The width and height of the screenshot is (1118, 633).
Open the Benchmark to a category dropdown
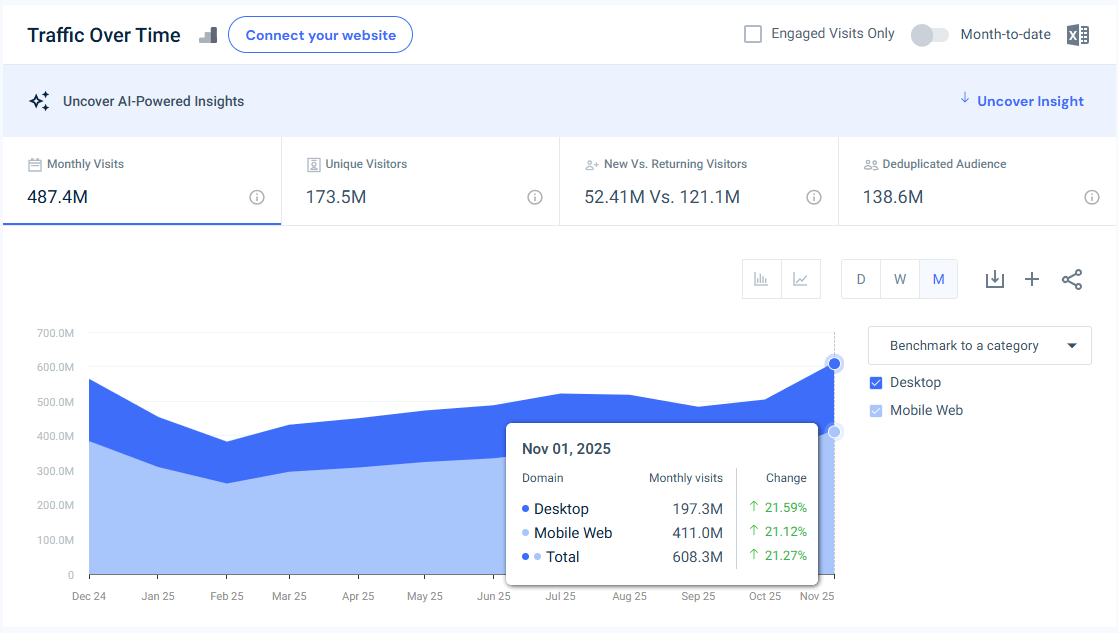tap(979, 345)
